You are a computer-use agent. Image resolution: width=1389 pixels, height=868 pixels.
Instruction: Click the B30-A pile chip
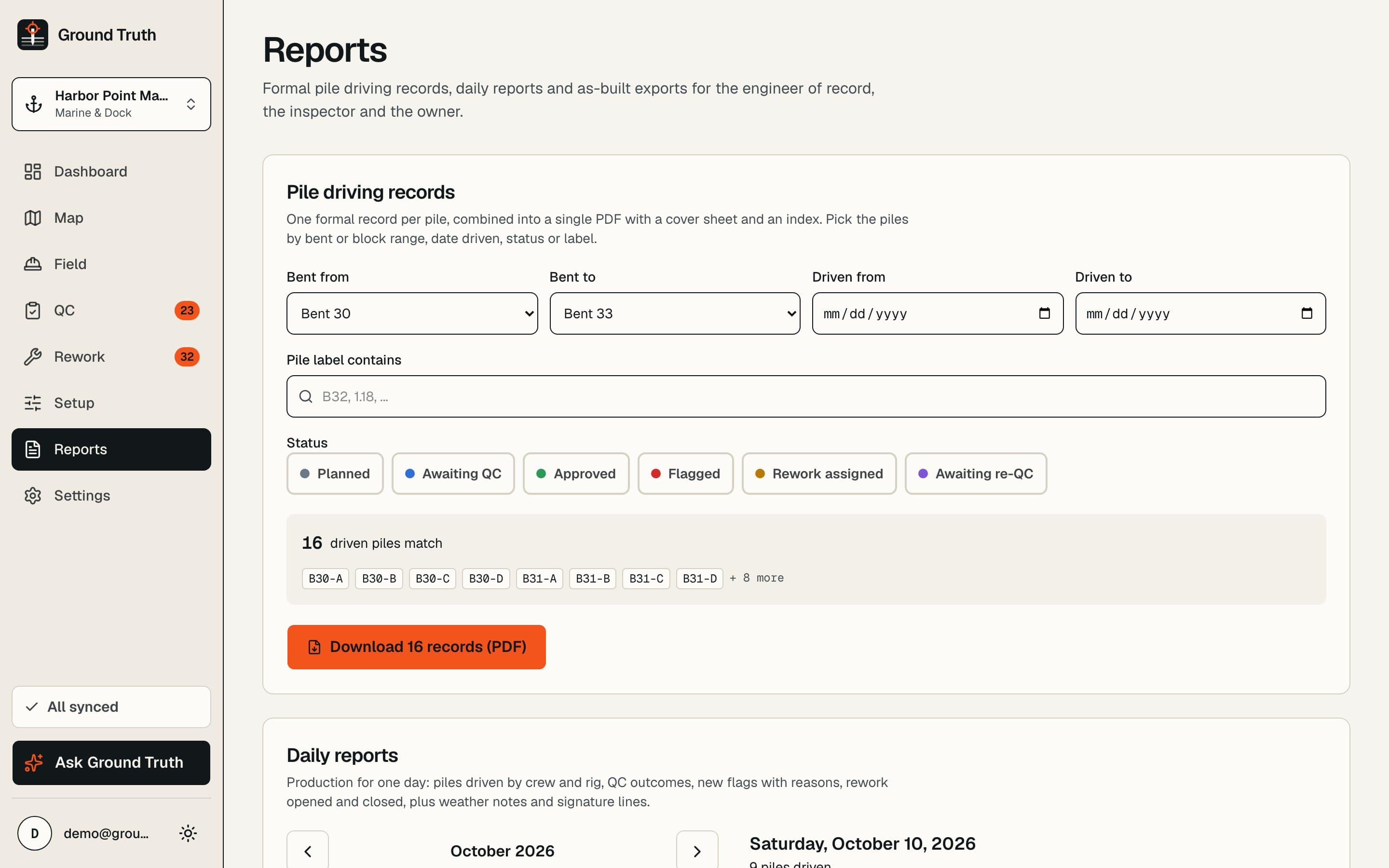click(x=326, y=579)
